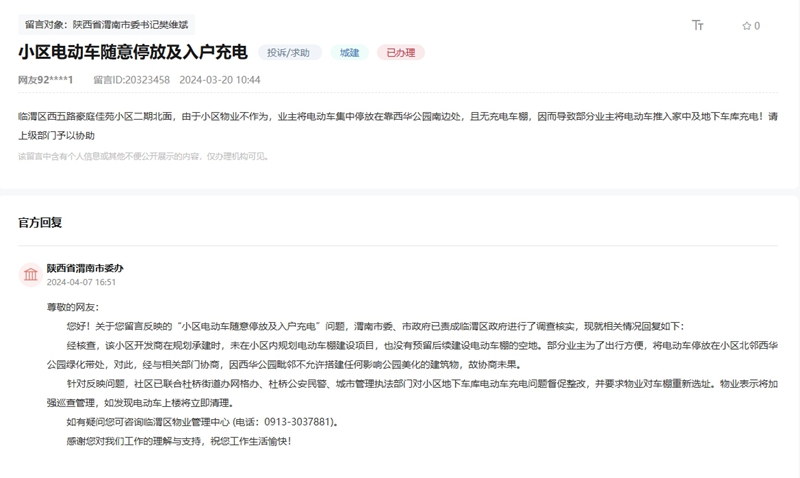
Task: Click the official institution building avatar icon
Action: (x=31, y=274)
